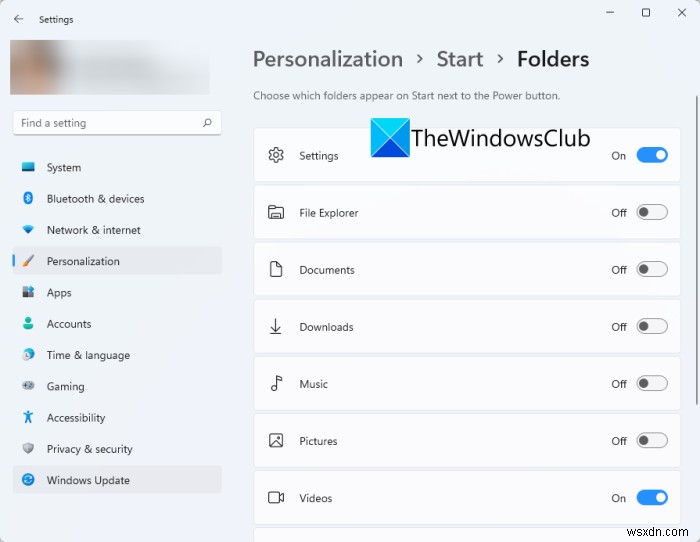Click the back arrow icon

point(18,19)
